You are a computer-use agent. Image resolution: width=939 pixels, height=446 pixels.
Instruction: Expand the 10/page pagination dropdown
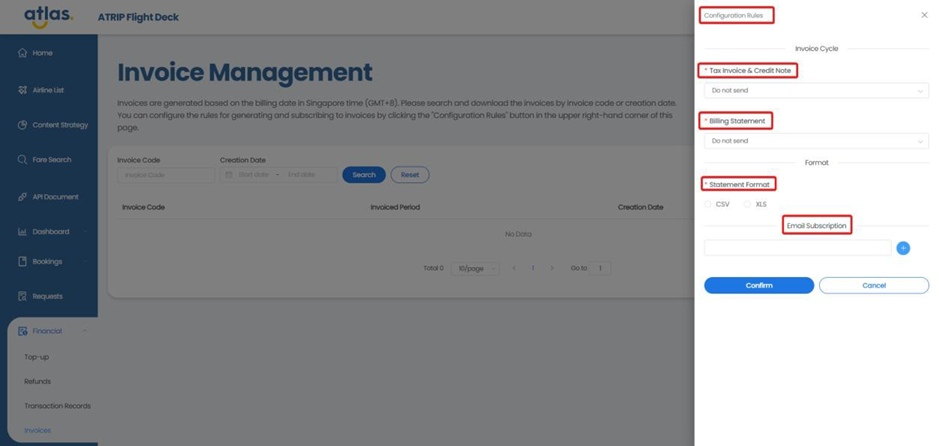click(475, 268)
